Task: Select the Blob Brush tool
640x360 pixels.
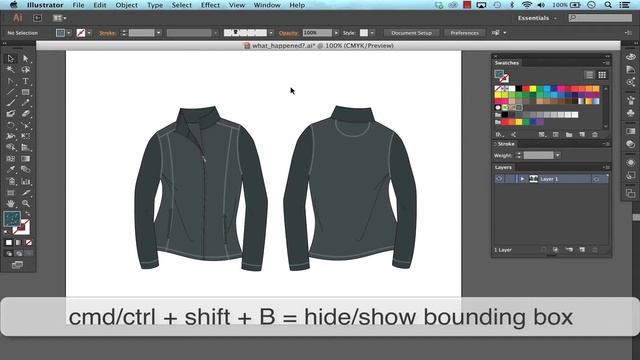Action: pyautogui.click(x=11, y=114)
